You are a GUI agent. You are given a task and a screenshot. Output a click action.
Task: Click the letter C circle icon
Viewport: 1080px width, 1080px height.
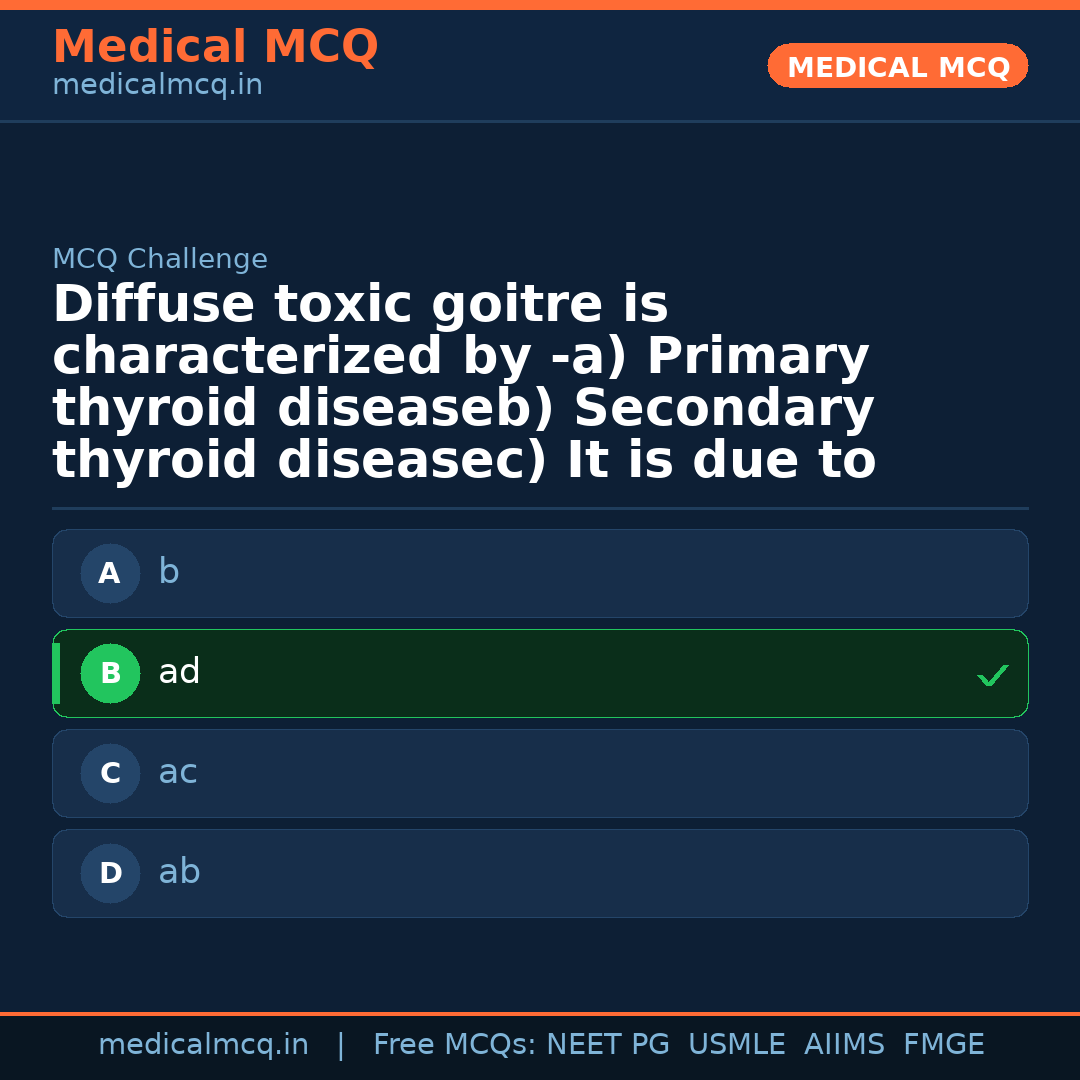[x=110, y=773]
